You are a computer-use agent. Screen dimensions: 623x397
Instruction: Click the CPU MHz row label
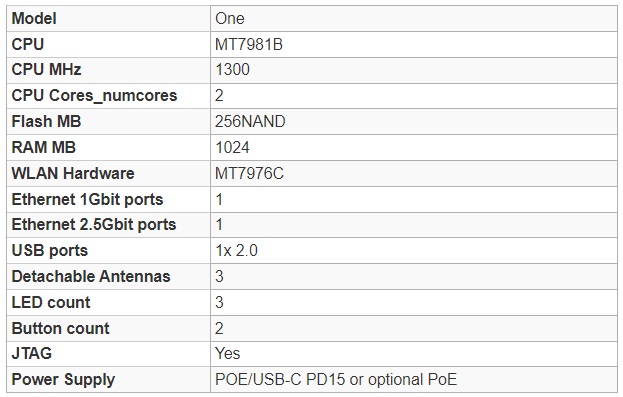pyautogui.click(x=46, y=70)
